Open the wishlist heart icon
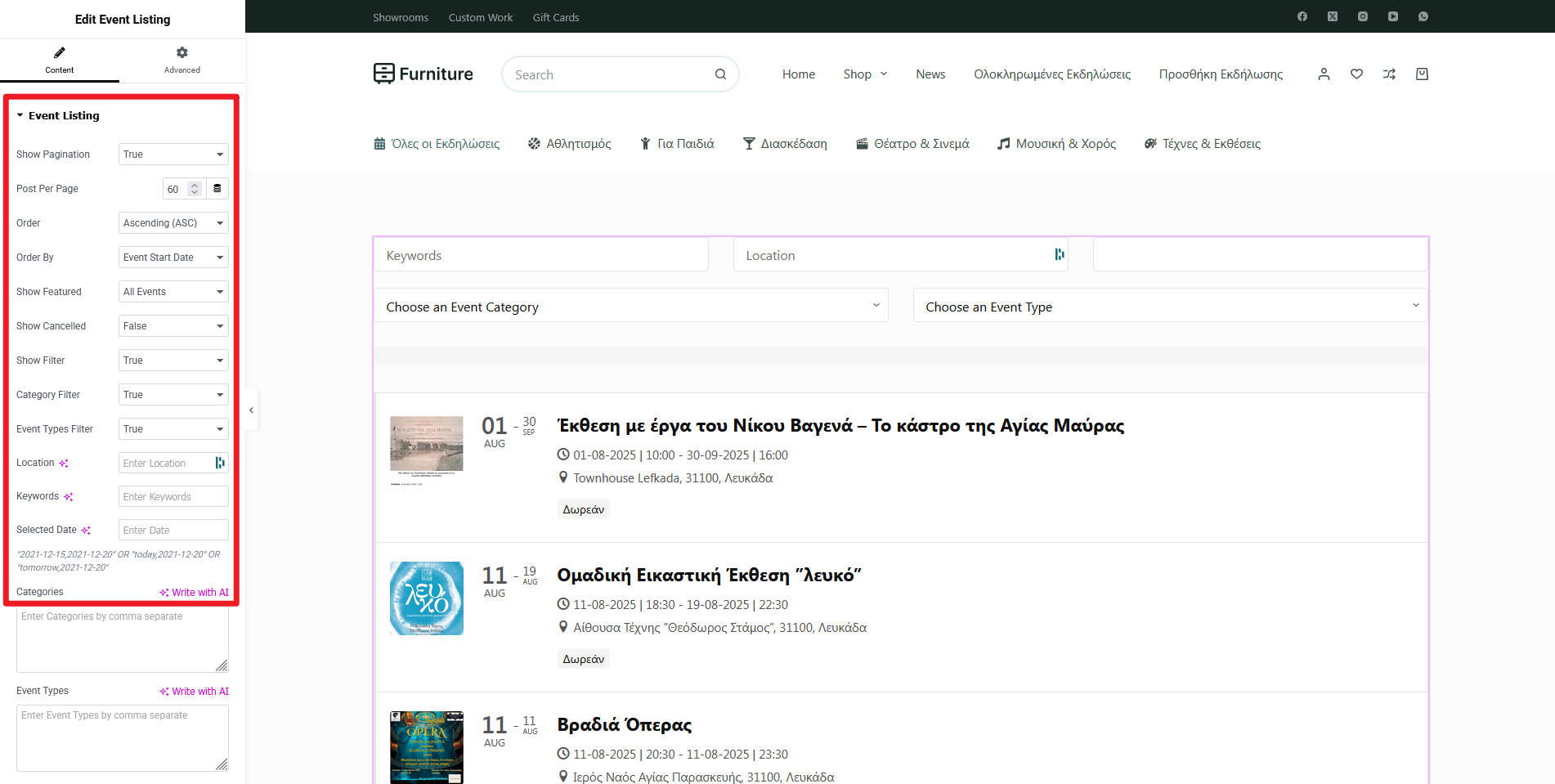The height and width of the screenshot is (784, 1555). (x=1357, y=74)
